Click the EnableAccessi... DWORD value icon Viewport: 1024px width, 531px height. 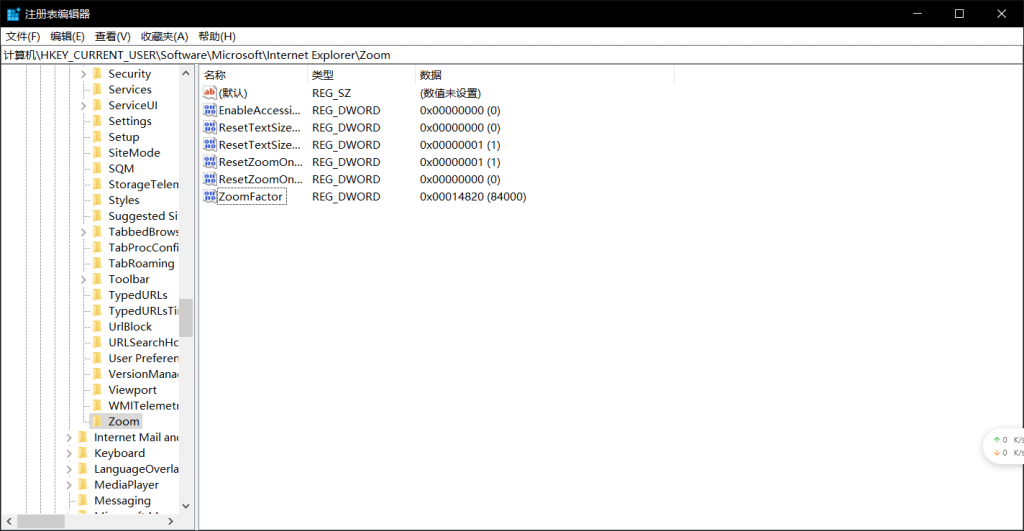[x=210, y=110]
